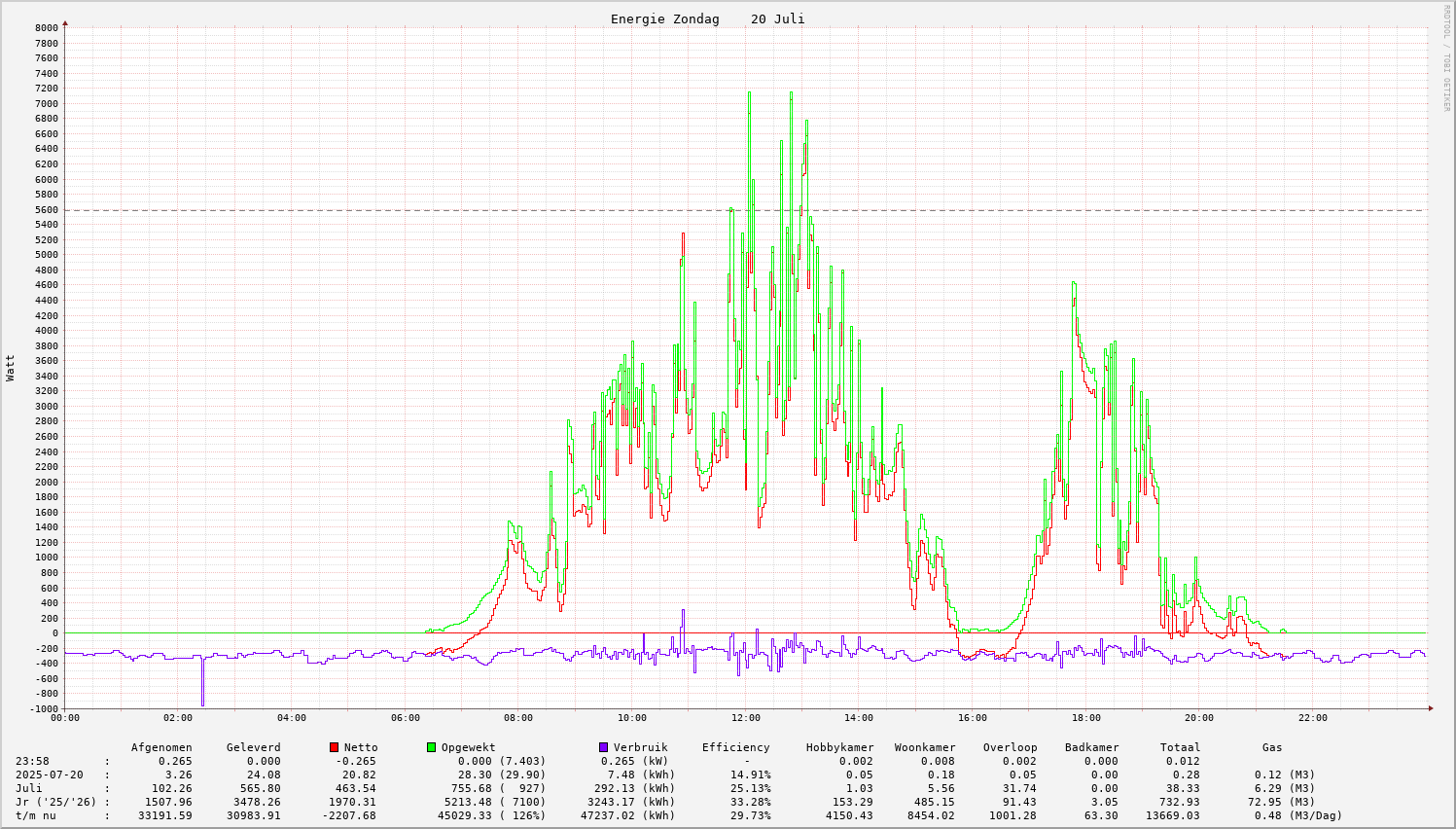Click the RRDTOOL / TOBI OETIKER watermark
Screen dimensions: 1456x829
point(1446,57)
